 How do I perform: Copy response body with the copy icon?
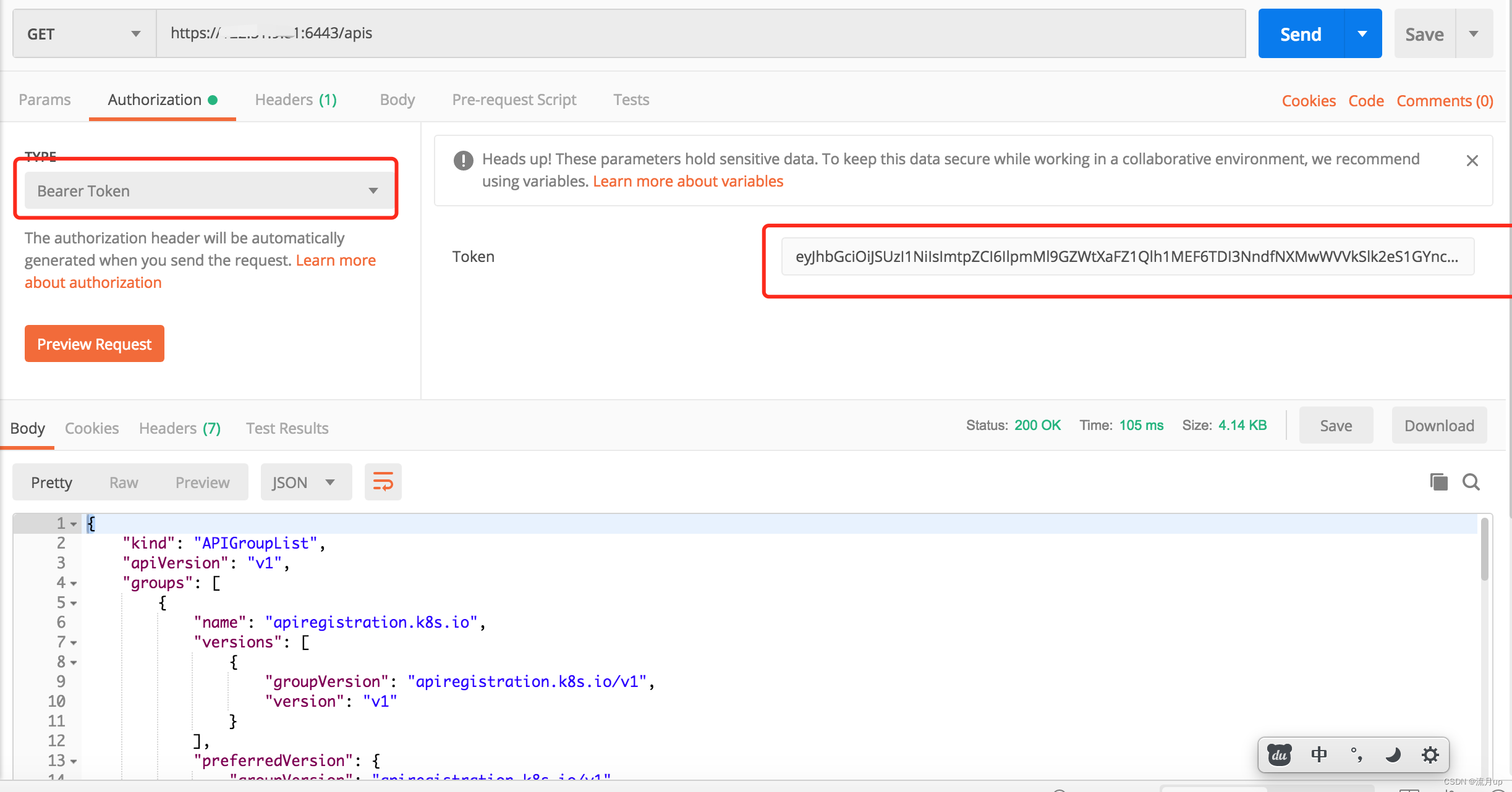coord(1438,482)
